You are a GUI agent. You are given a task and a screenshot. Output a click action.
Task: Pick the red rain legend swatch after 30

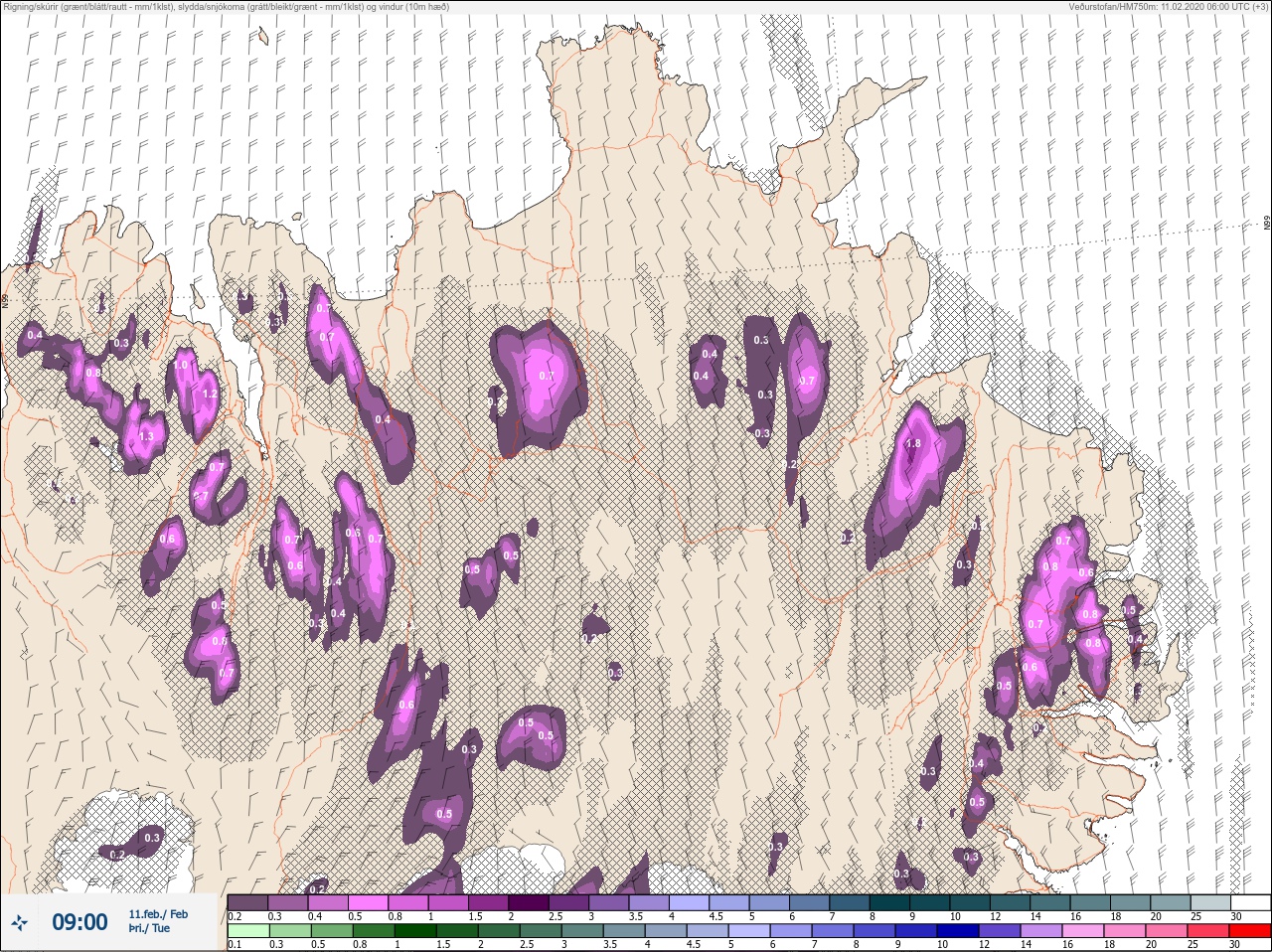1250,931
